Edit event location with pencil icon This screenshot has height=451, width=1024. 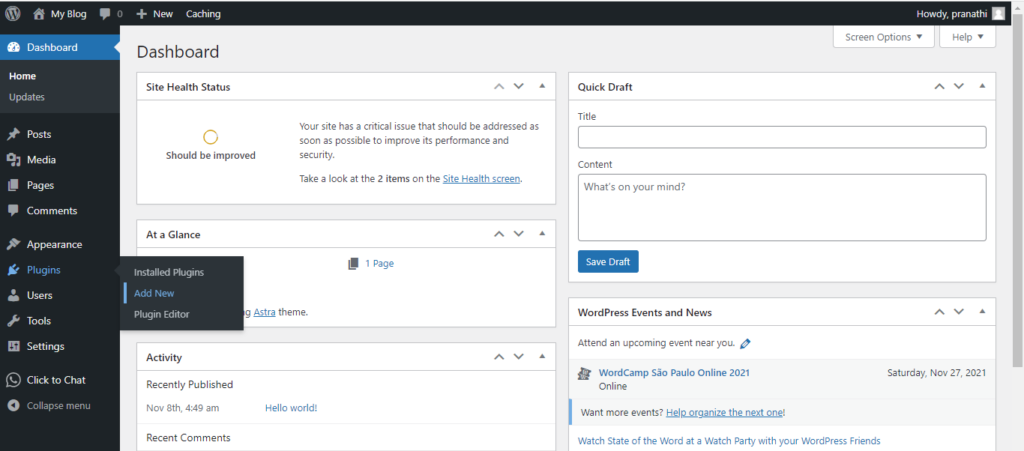(x=745, y=343)
